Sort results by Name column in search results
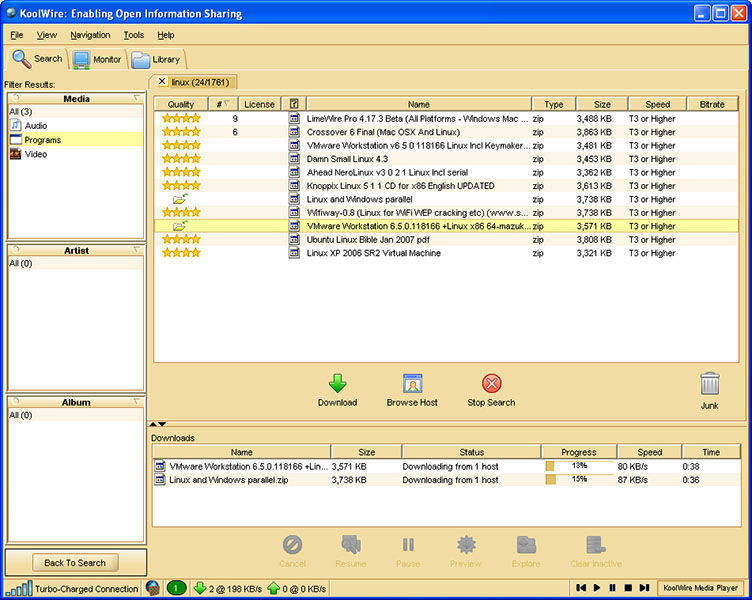 (x=419, y=104)
